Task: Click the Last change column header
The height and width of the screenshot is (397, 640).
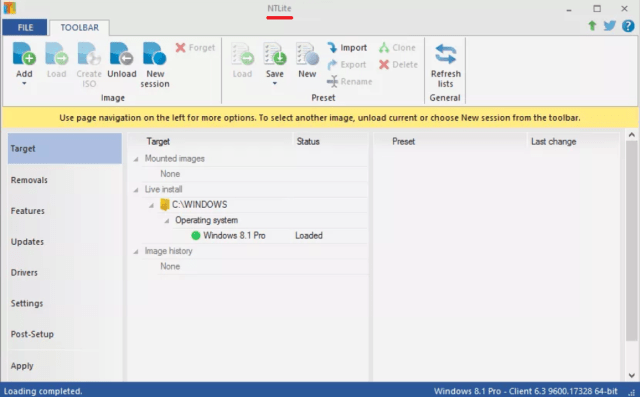Action: [553, 142]
